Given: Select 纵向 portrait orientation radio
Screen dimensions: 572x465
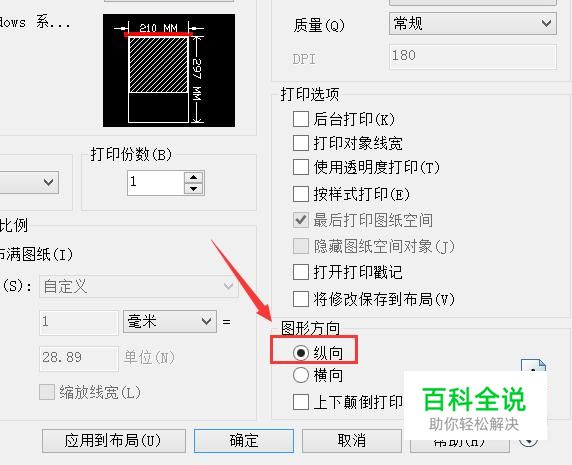Looking at the screenshot, I should point(301,353).
